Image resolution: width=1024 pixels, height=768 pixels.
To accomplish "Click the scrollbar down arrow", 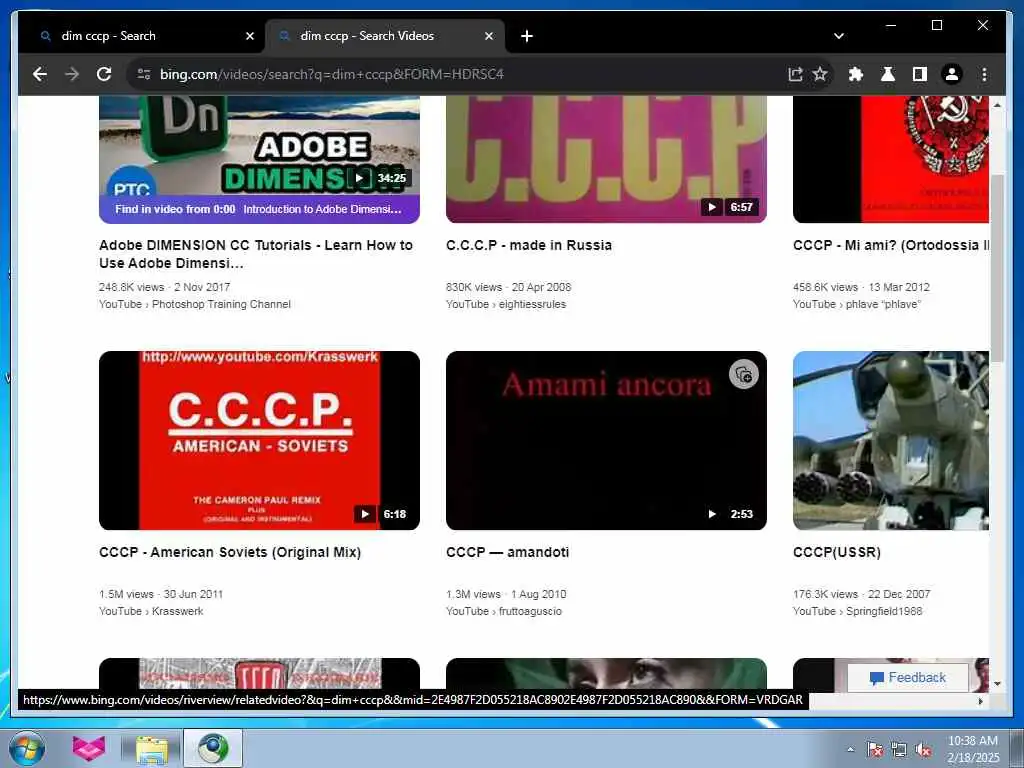I will pos(997,684).
